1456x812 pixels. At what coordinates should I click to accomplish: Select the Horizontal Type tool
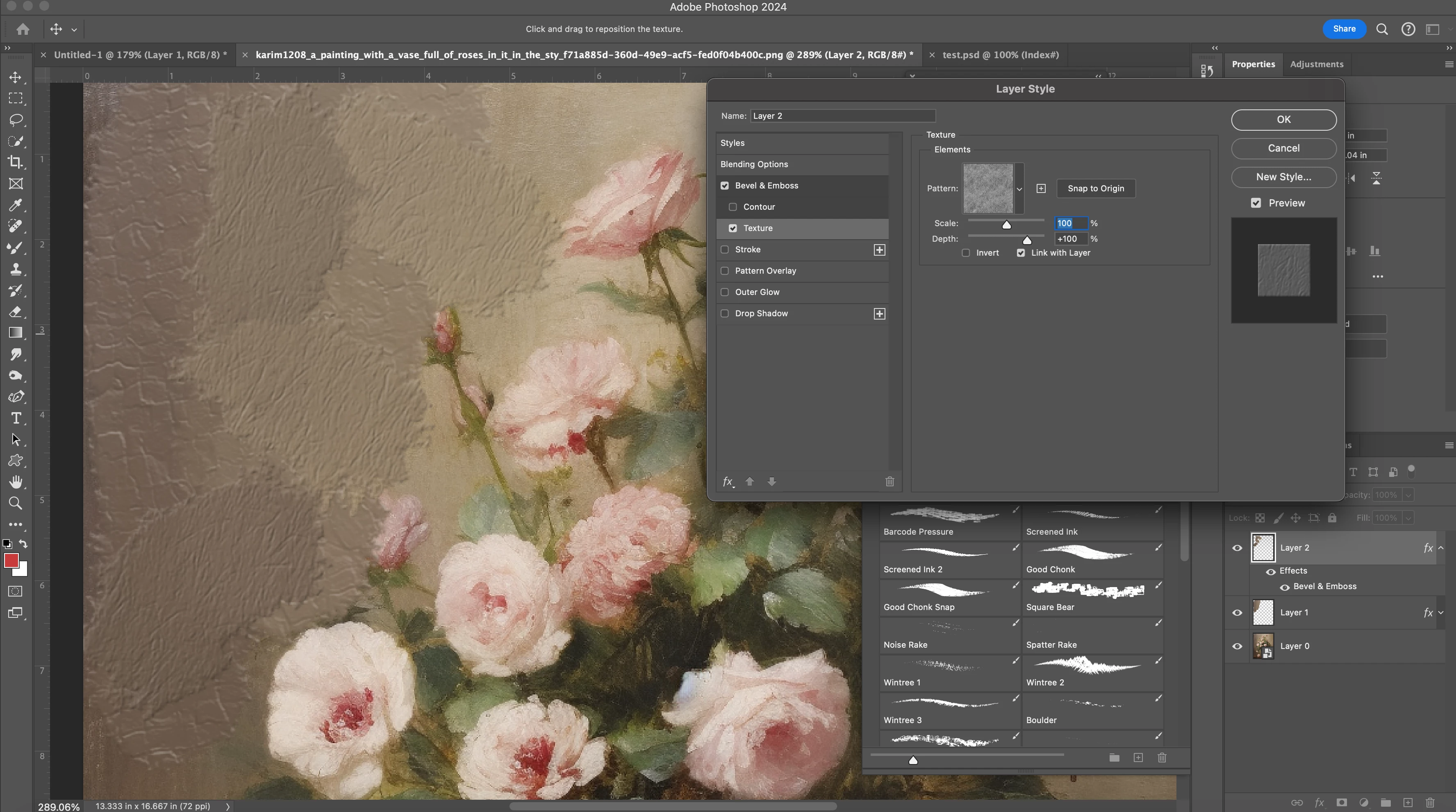point(16,418)
